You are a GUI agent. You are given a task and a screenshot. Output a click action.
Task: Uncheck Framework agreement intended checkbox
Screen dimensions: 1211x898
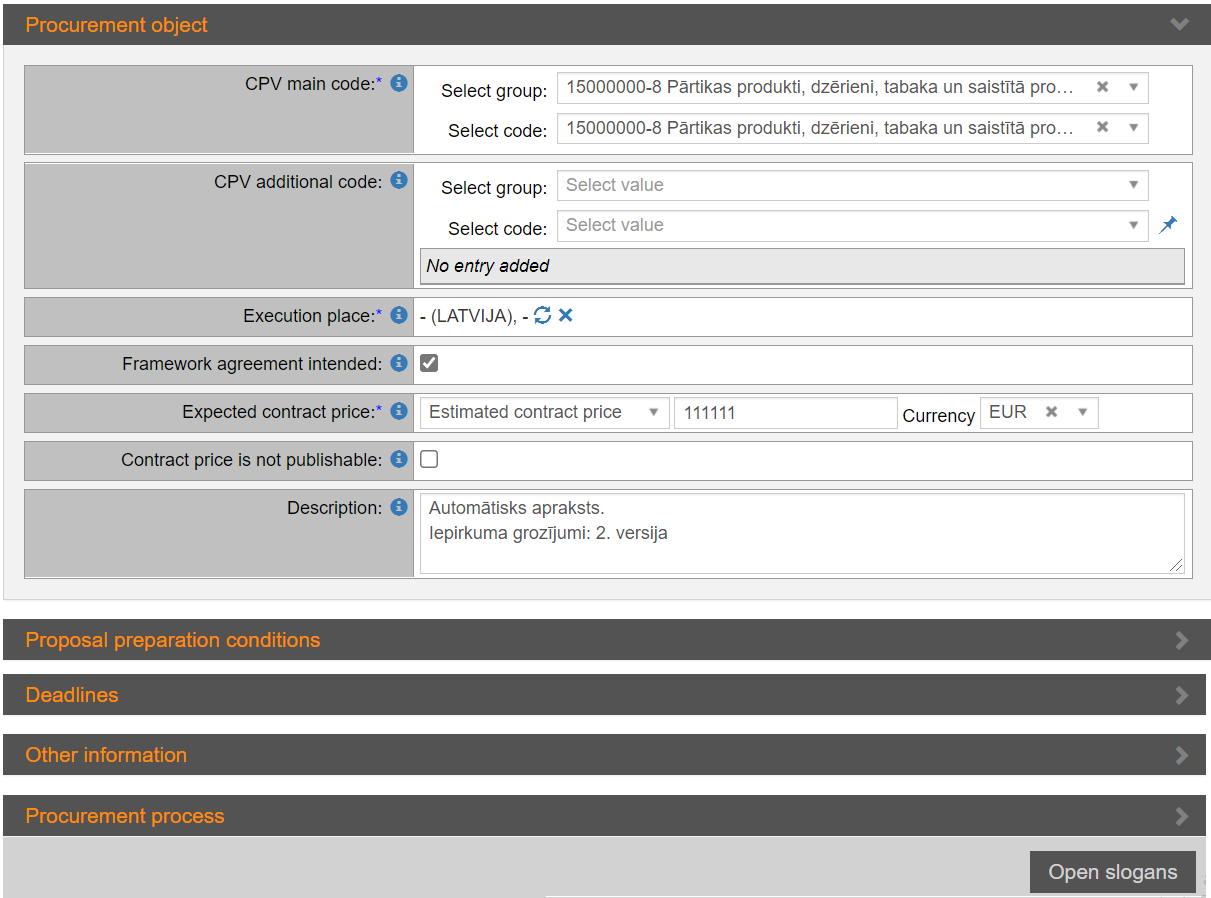[429, 363]
